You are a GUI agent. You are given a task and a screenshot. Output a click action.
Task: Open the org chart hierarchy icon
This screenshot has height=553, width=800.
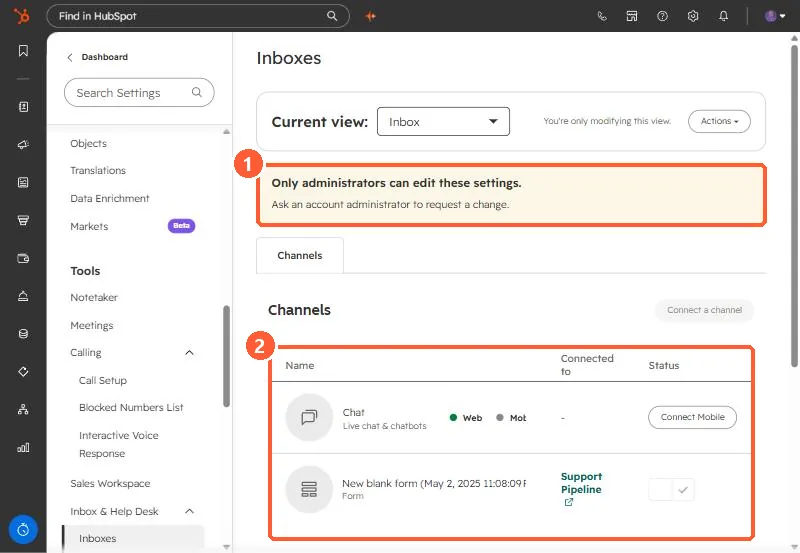[23, 409]
